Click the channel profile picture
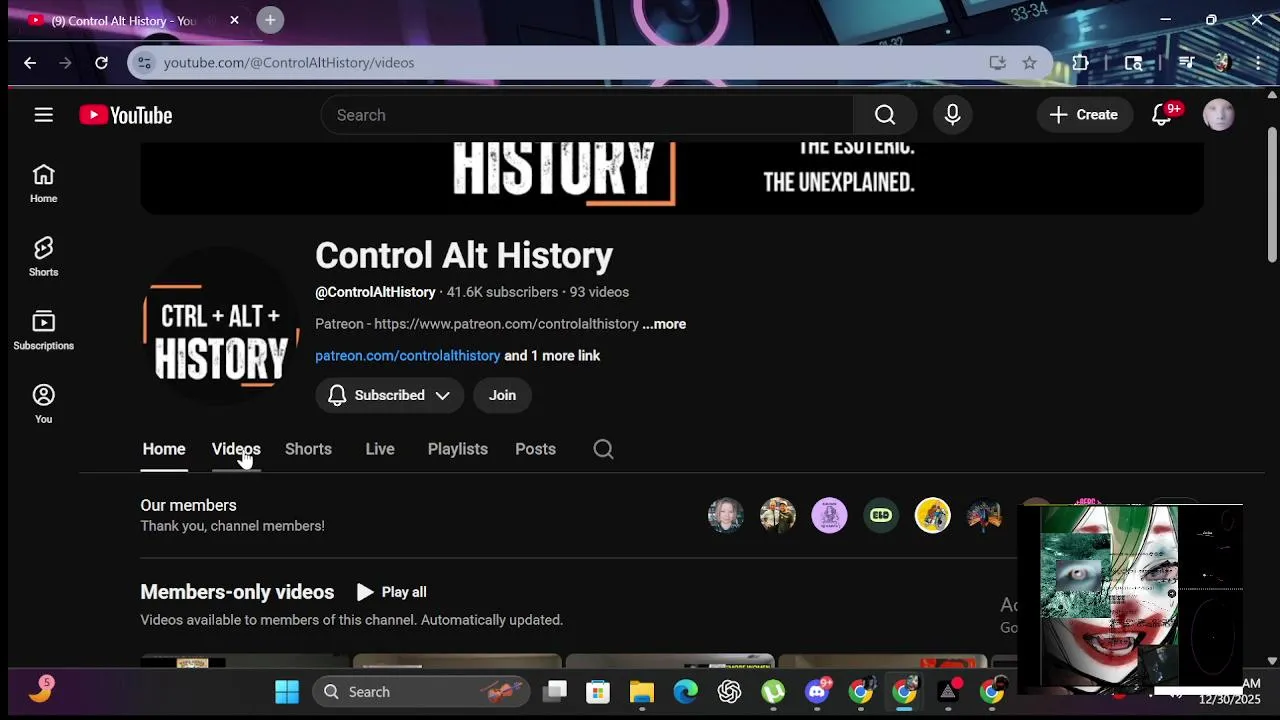The height and width of the screenshot is (720, 1280). pos(220,325)
